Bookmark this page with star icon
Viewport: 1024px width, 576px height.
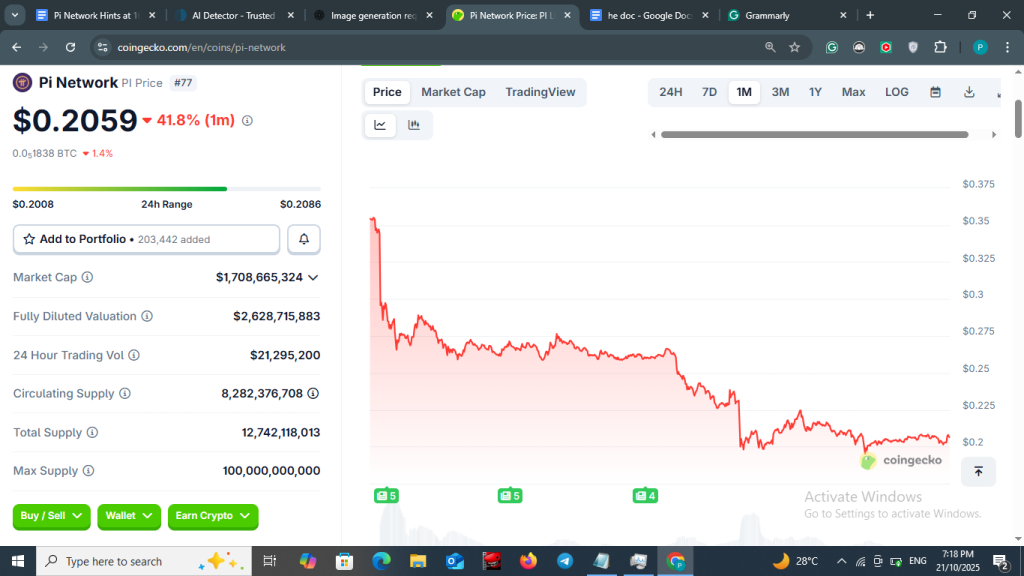tap(795, 47)
